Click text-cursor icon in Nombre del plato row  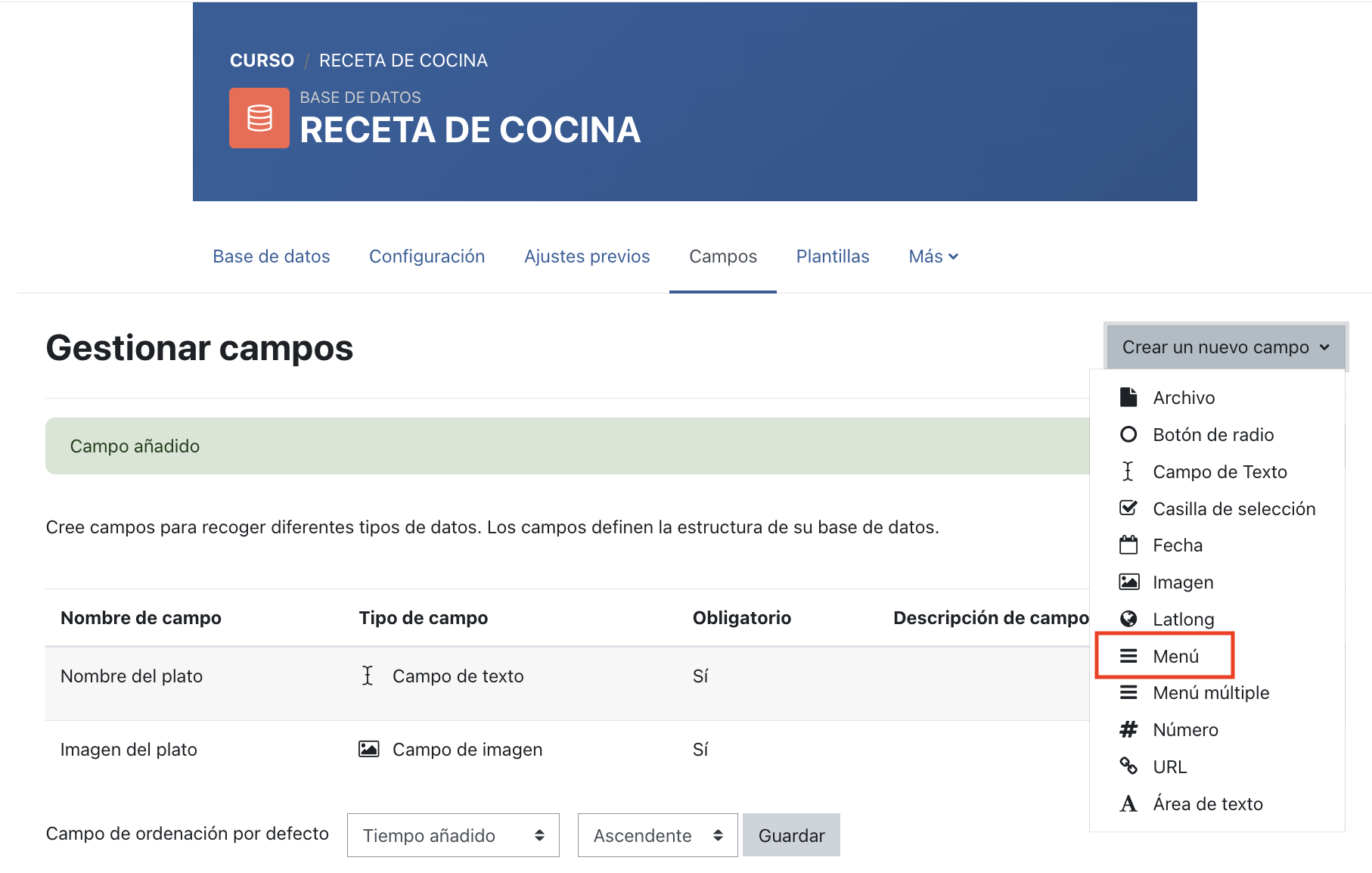click(x=368, y=676)
